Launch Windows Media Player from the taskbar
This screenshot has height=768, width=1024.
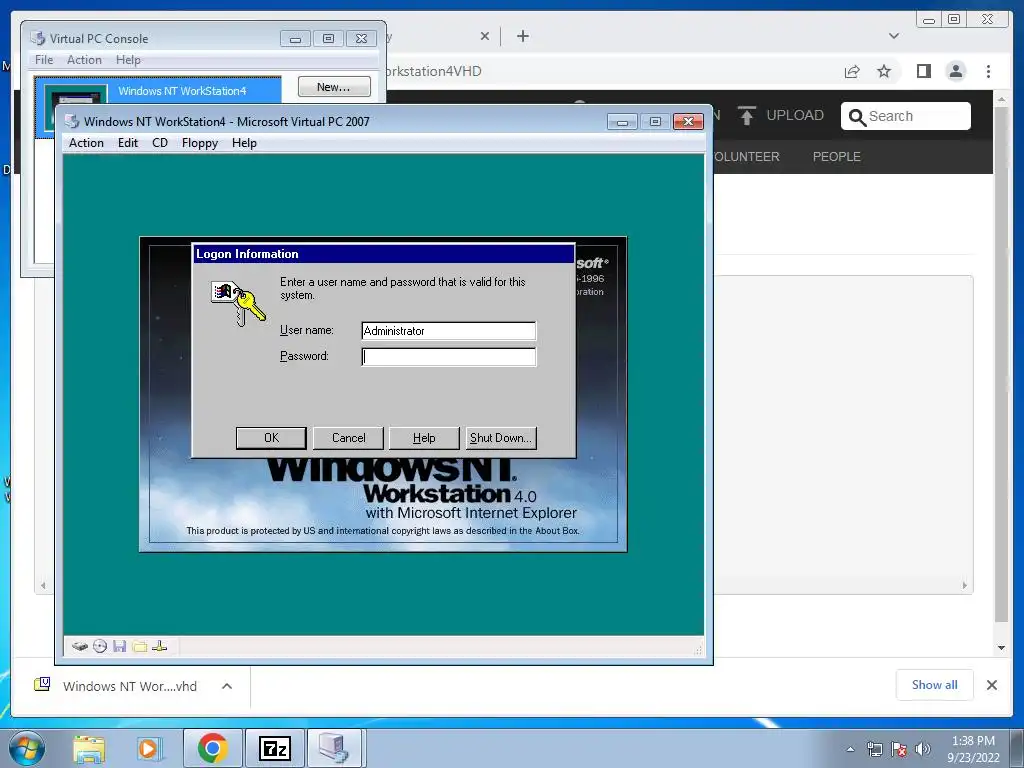[150, 749]
